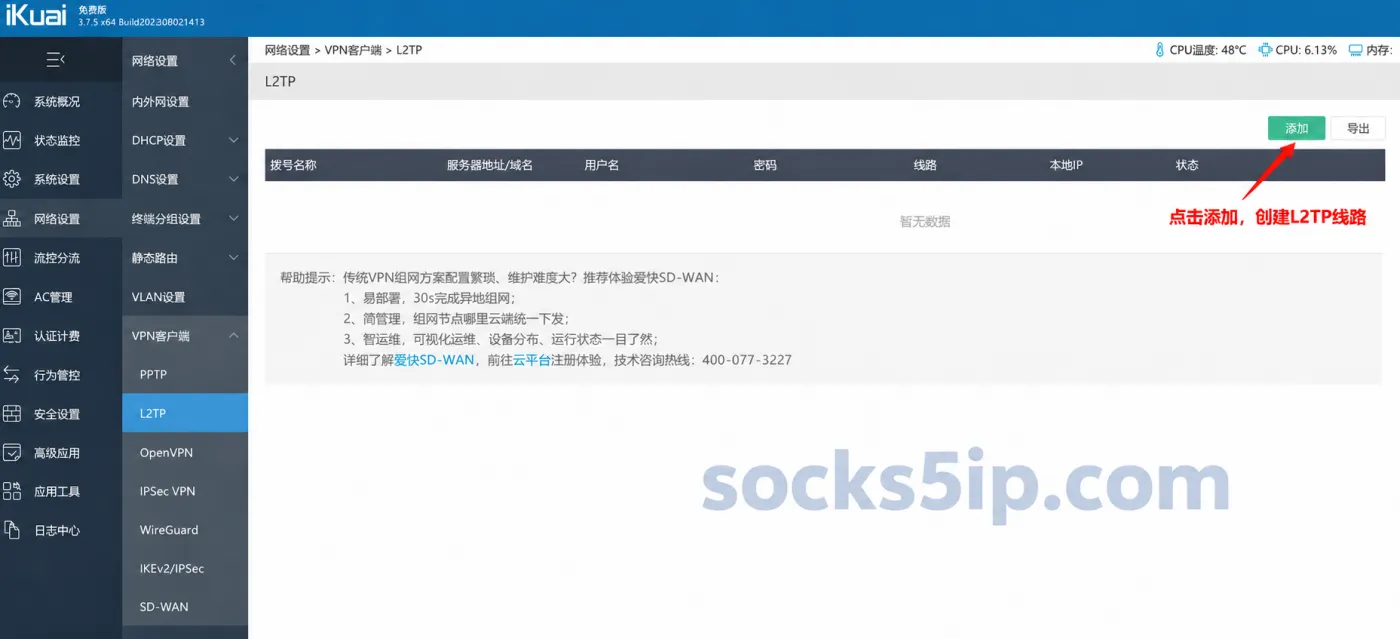The image size is (1400, 639).
Task: Click the CPU: 6.13% readout
Action: tap(1306, 50)
